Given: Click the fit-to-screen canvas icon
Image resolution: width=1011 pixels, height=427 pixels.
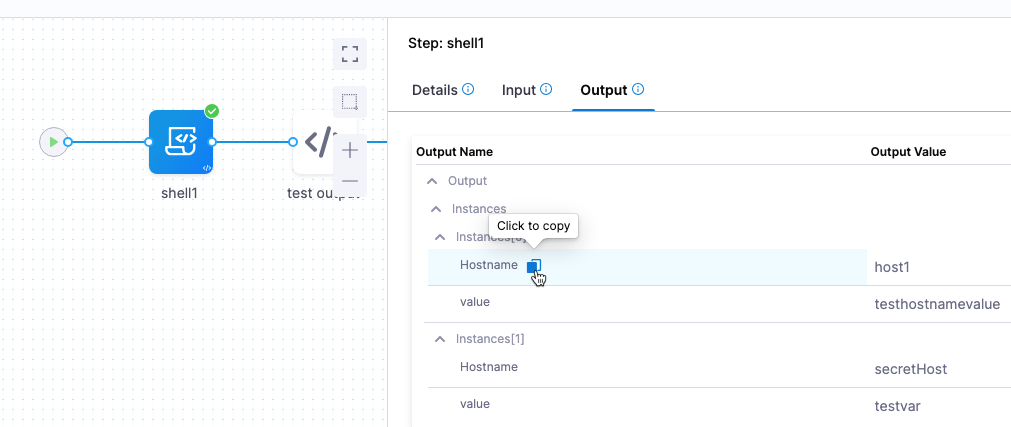Looking at the screenshot, I should [350, 54].
